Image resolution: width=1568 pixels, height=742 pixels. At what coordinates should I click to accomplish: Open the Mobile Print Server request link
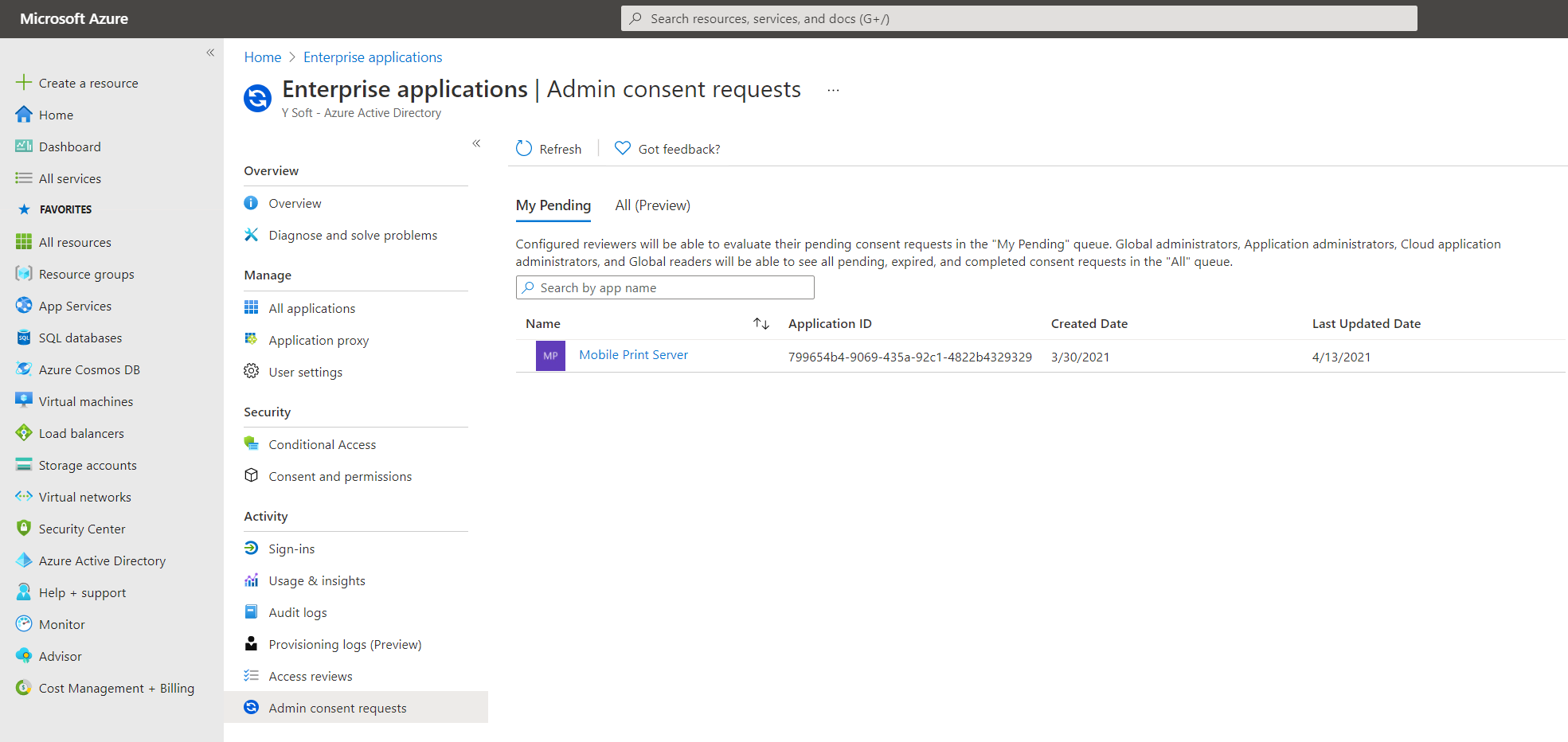pyautogui.click(x=633, y=355)
